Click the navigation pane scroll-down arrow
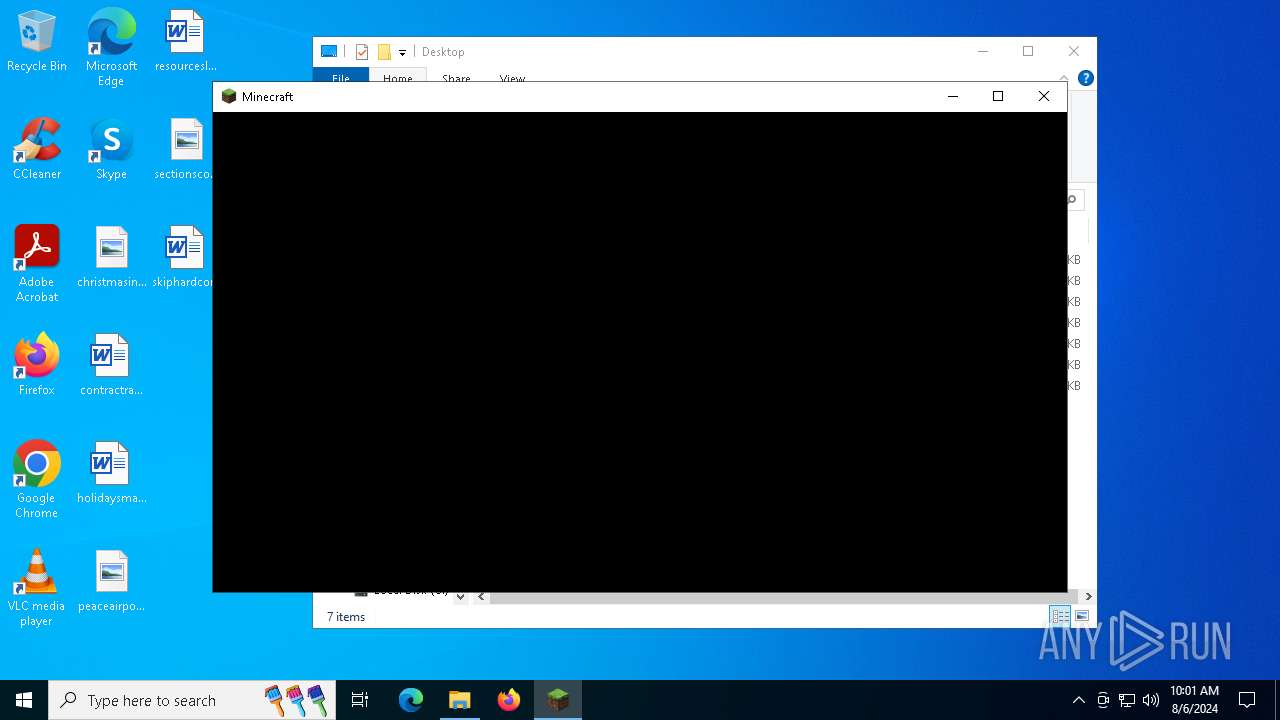The height and width of the screenshot is (720, 1280). [x=461, y=596]
